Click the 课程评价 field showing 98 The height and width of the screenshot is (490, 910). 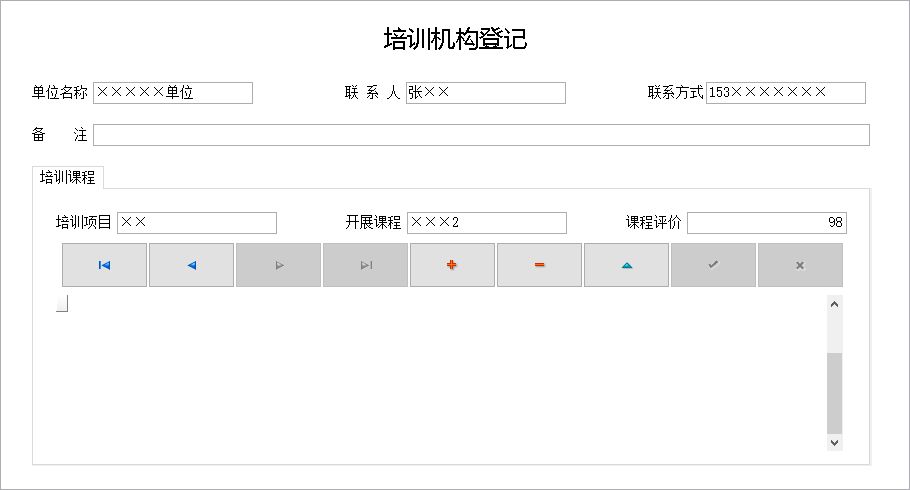tap(767, 223)
